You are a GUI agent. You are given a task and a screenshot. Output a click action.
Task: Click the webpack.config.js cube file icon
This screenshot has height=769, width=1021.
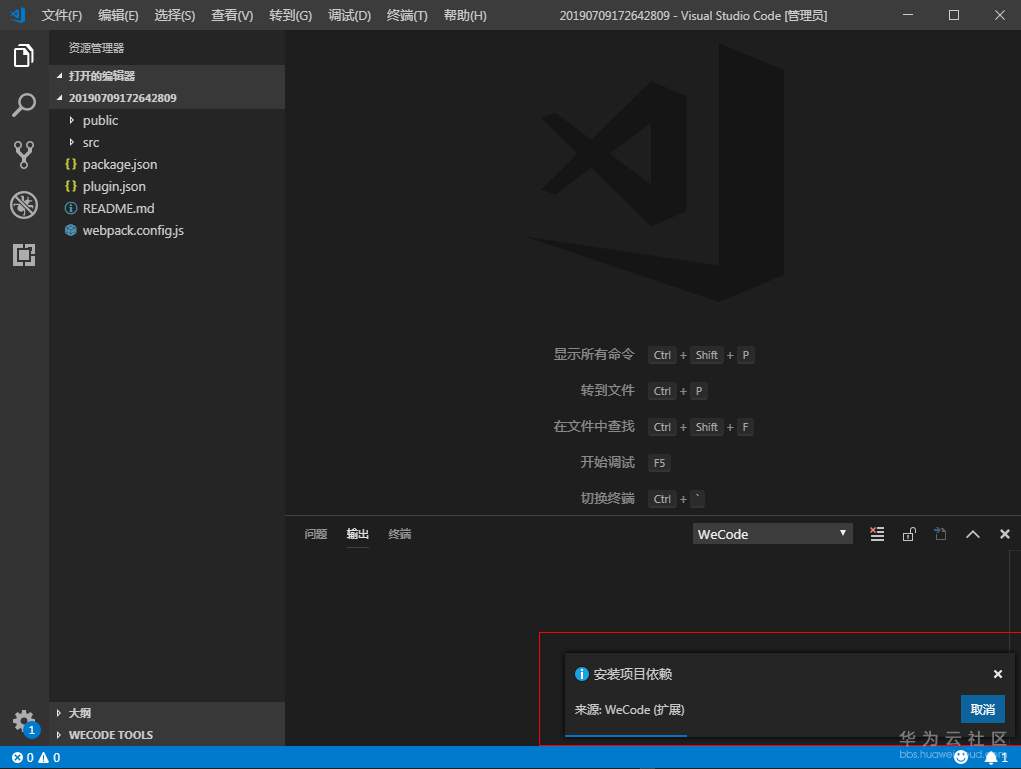click(71, 230)
